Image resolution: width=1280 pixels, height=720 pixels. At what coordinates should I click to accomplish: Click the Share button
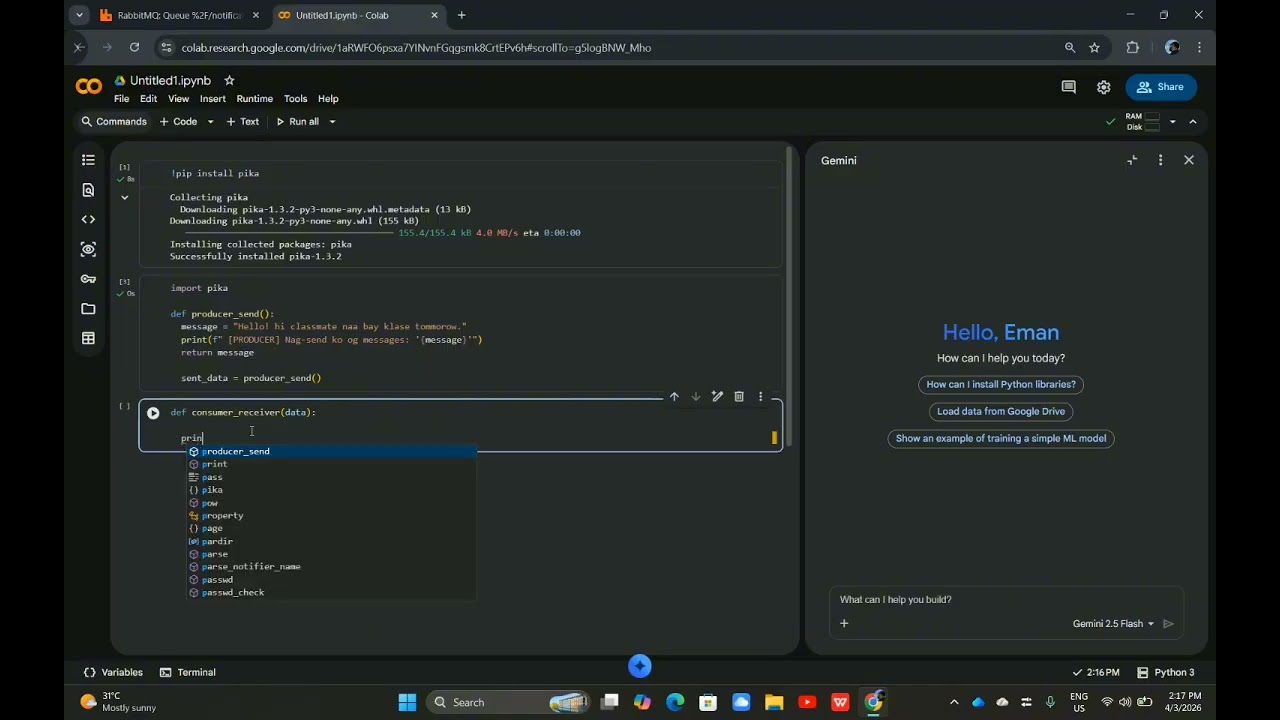tap(1161, 87)
